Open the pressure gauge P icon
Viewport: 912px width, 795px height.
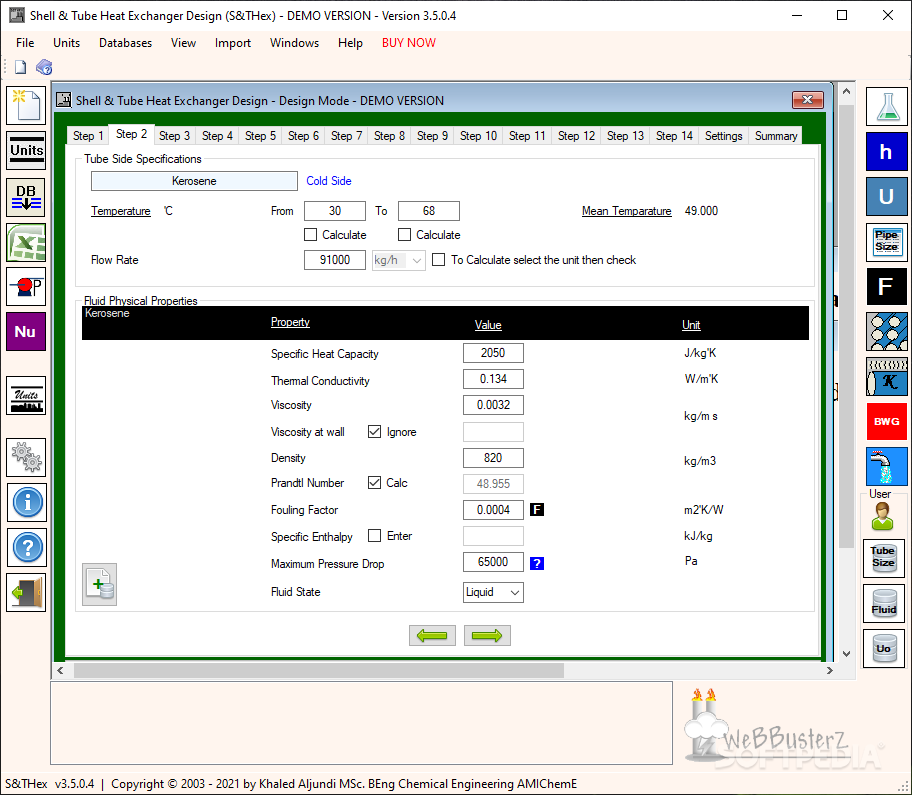[x=26, y=287]
